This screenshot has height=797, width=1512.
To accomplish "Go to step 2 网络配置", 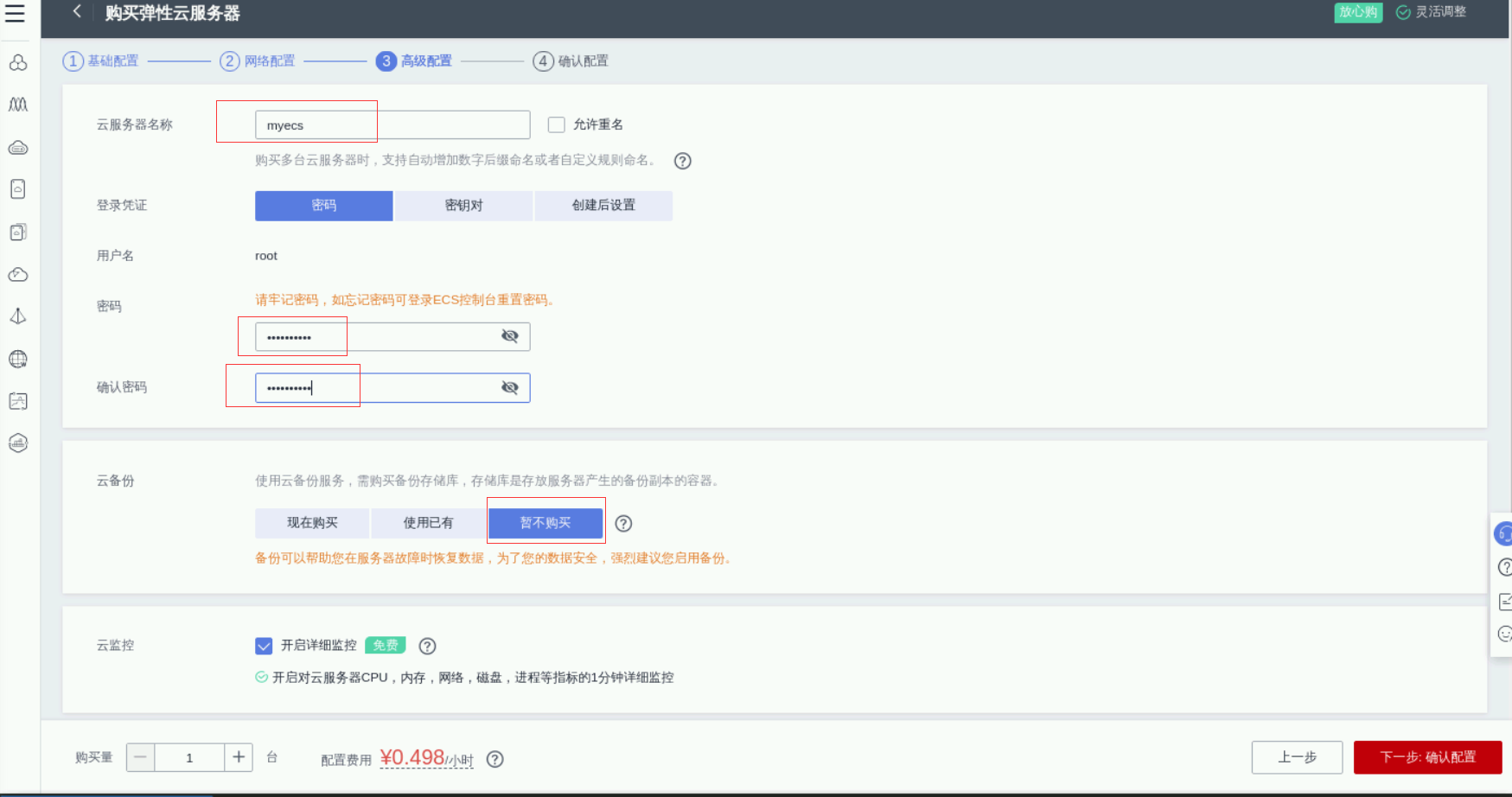I will pyautogui.click(x=257, y=61).
